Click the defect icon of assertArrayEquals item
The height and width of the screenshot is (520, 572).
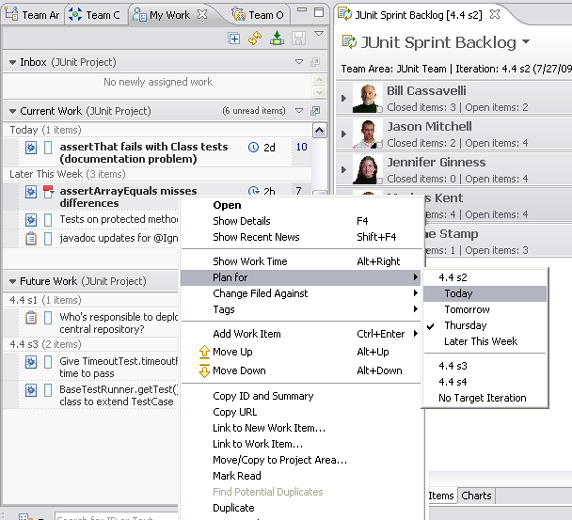coord(31,192)
